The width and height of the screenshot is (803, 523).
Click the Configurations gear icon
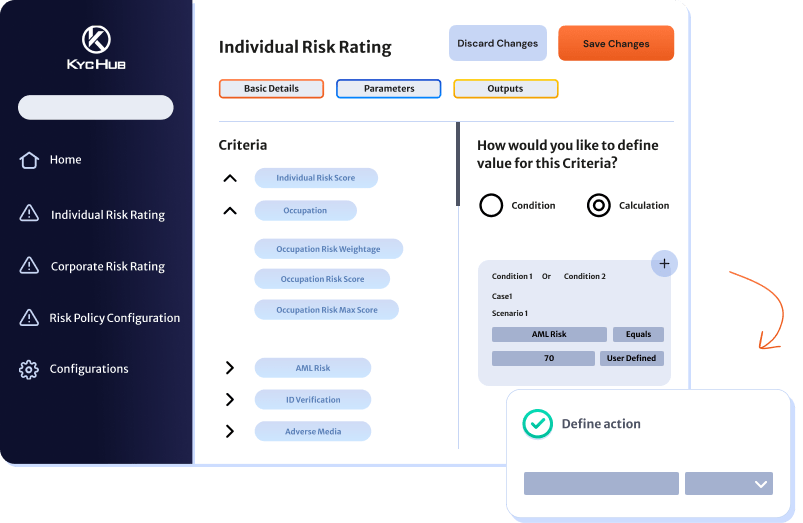click(29, 369)
